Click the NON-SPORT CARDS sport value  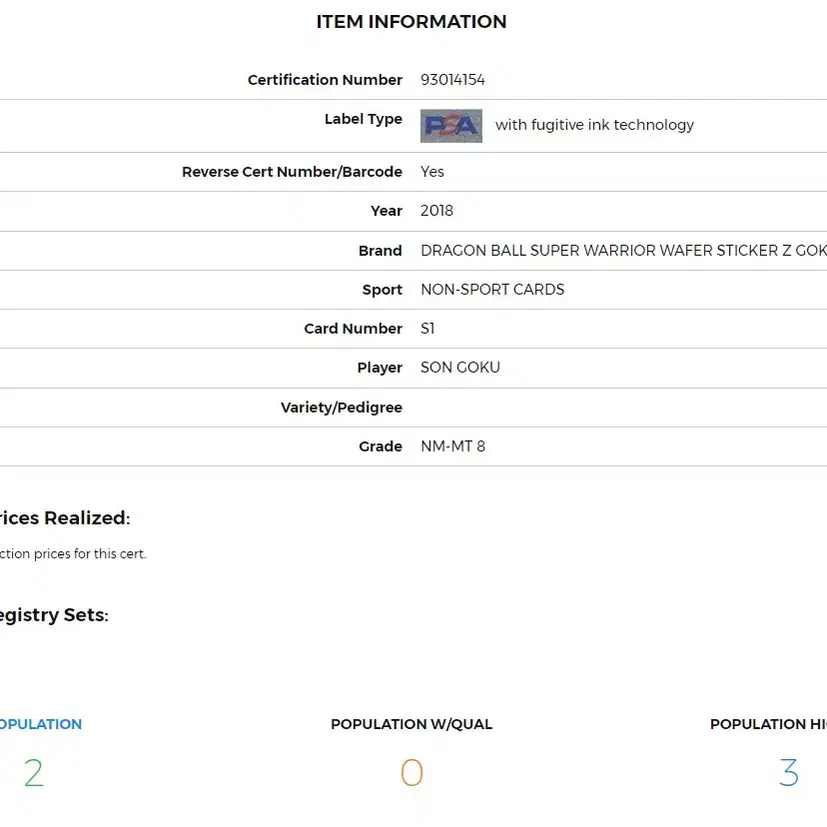[x=492, y=290]
